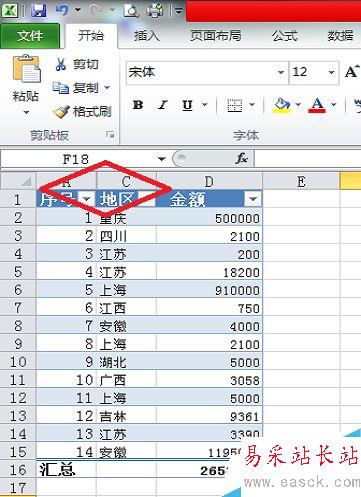This screenshot has height=497, width=361.
Task: Open print preview icon in quick toolbar
Action: [131, 11]
